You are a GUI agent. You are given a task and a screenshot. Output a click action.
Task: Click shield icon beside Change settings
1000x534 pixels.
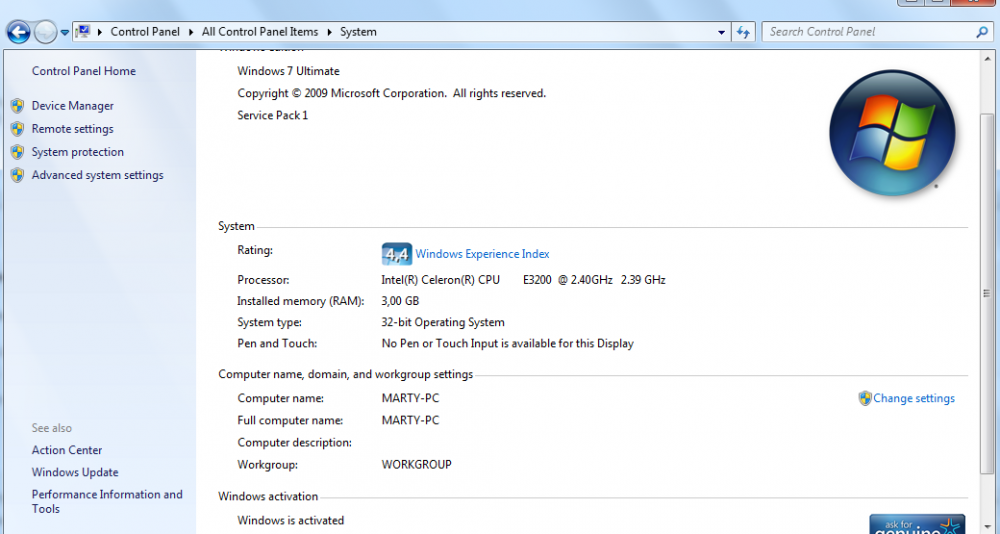(x=865, y=398)
